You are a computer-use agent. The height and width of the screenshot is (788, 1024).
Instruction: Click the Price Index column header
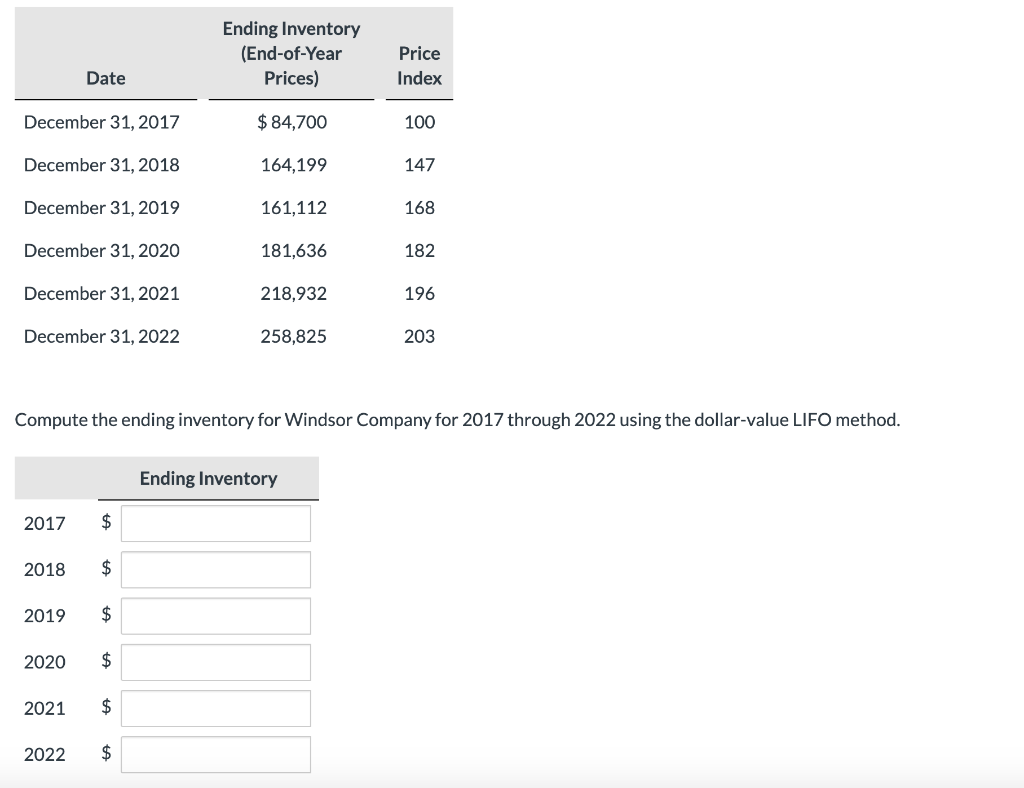pyautogui.click(x=419, y=65)
